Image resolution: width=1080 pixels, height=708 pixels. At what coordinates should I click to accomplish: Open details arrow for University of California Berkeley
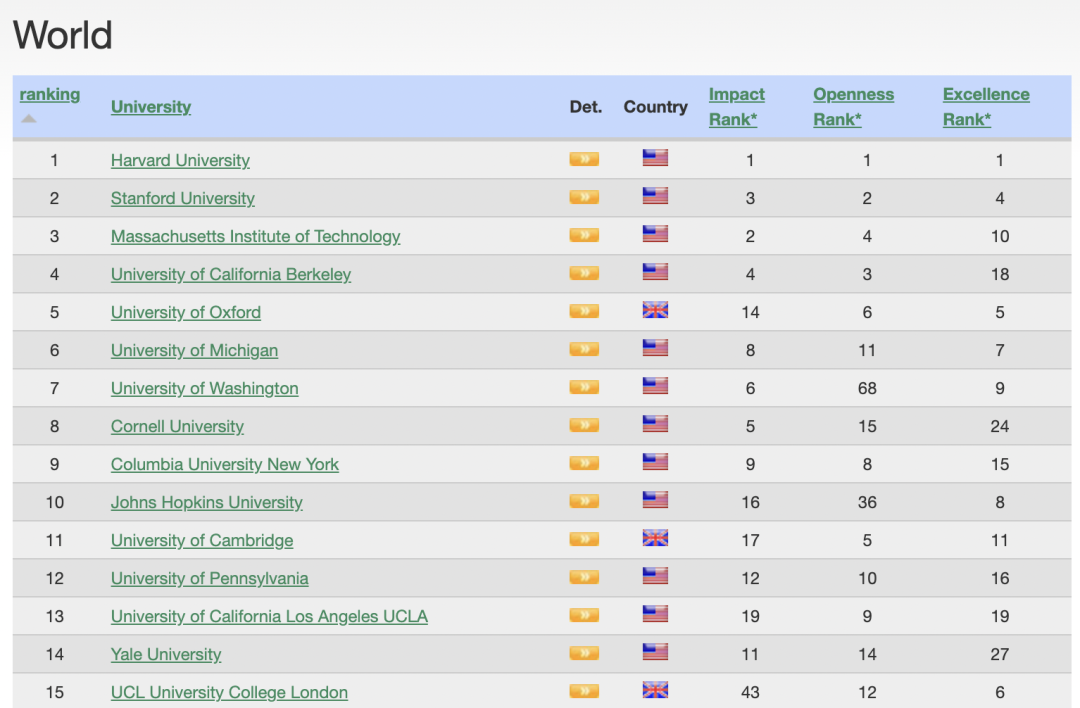click(x=584, y=273)
